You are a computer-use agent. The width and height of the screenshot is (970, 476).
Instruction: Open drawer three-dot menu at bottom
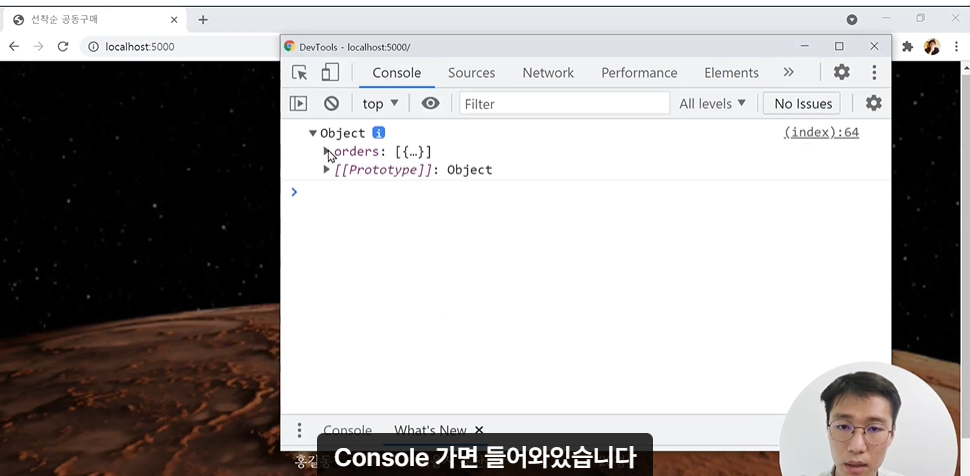(x=299, y=430)
